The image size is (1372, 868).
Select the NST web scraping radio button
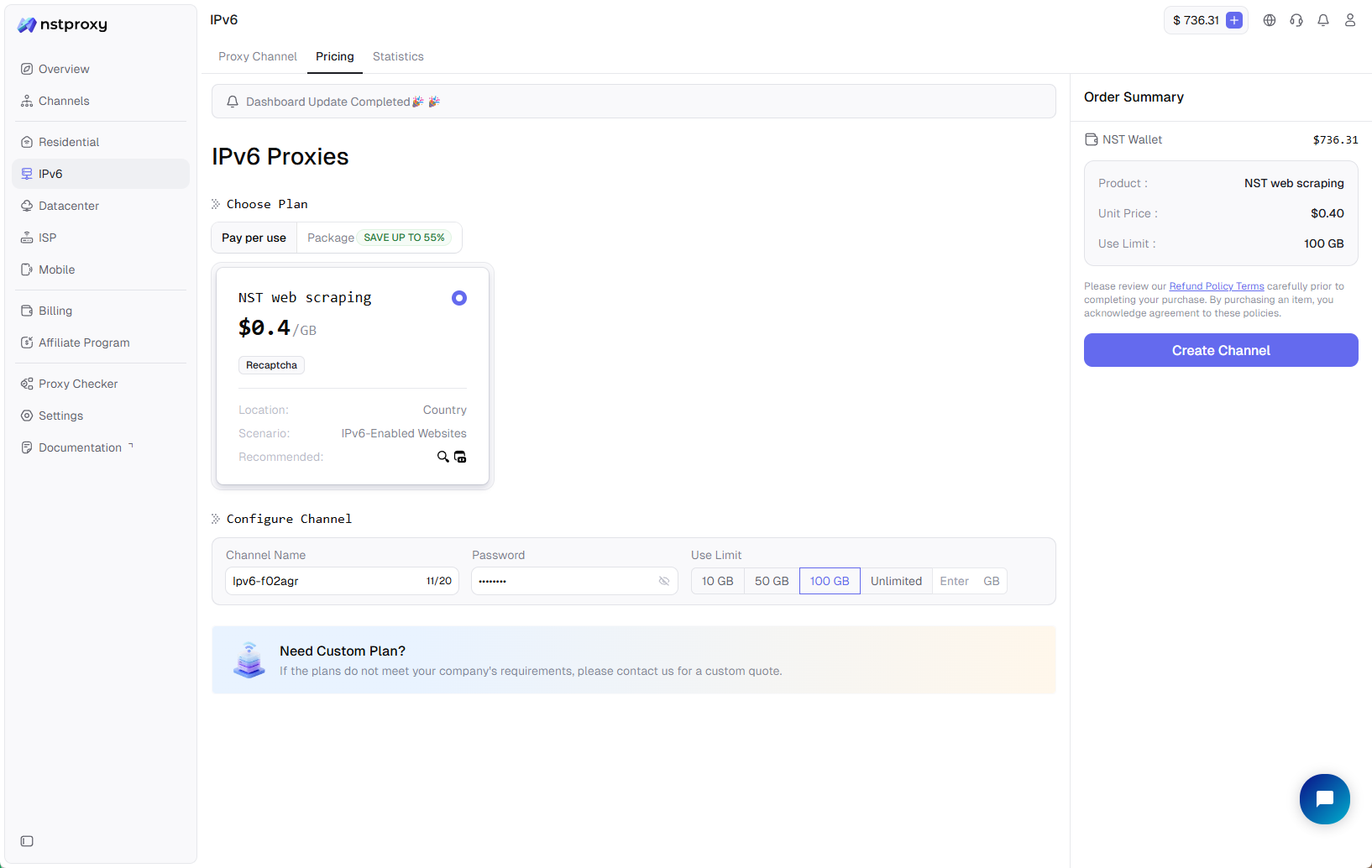point(458,298)
